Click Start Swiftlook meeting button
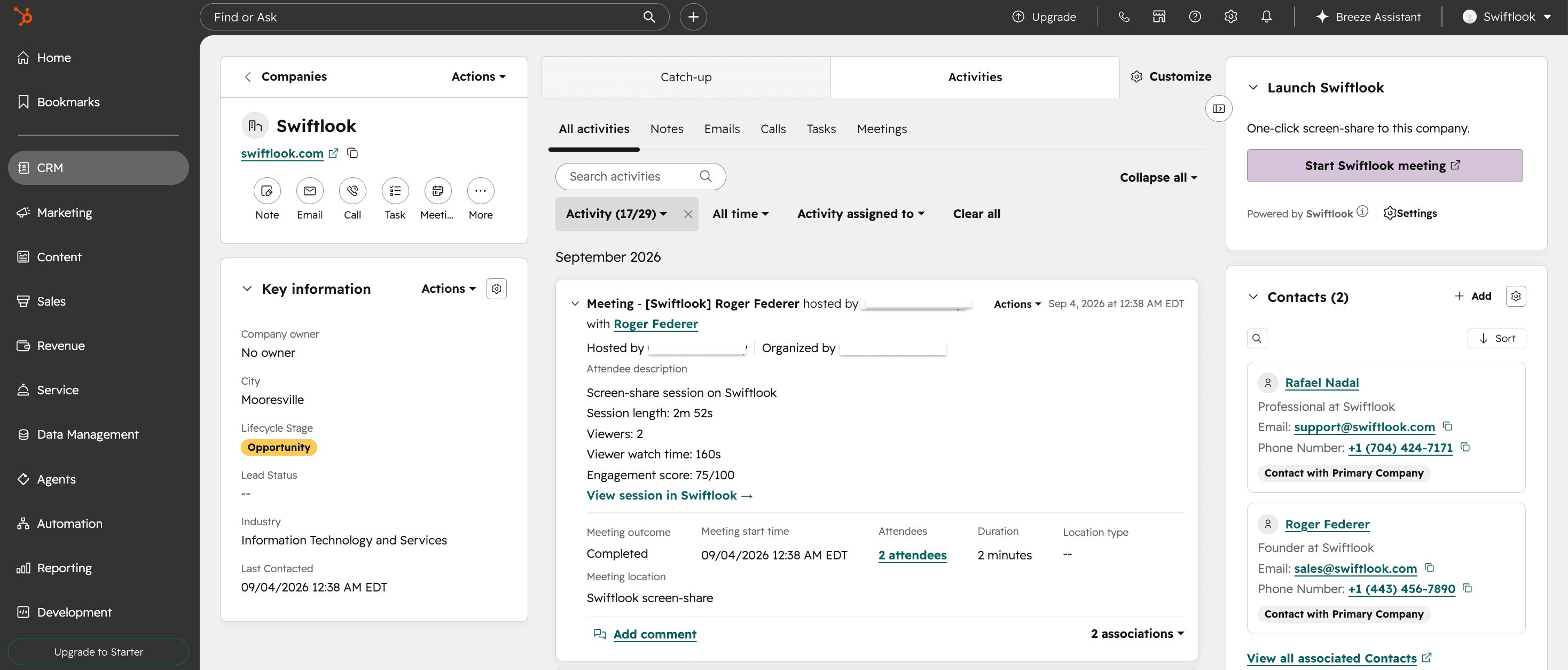The width and height of the screenshot is (1568, 670). 1385,166
